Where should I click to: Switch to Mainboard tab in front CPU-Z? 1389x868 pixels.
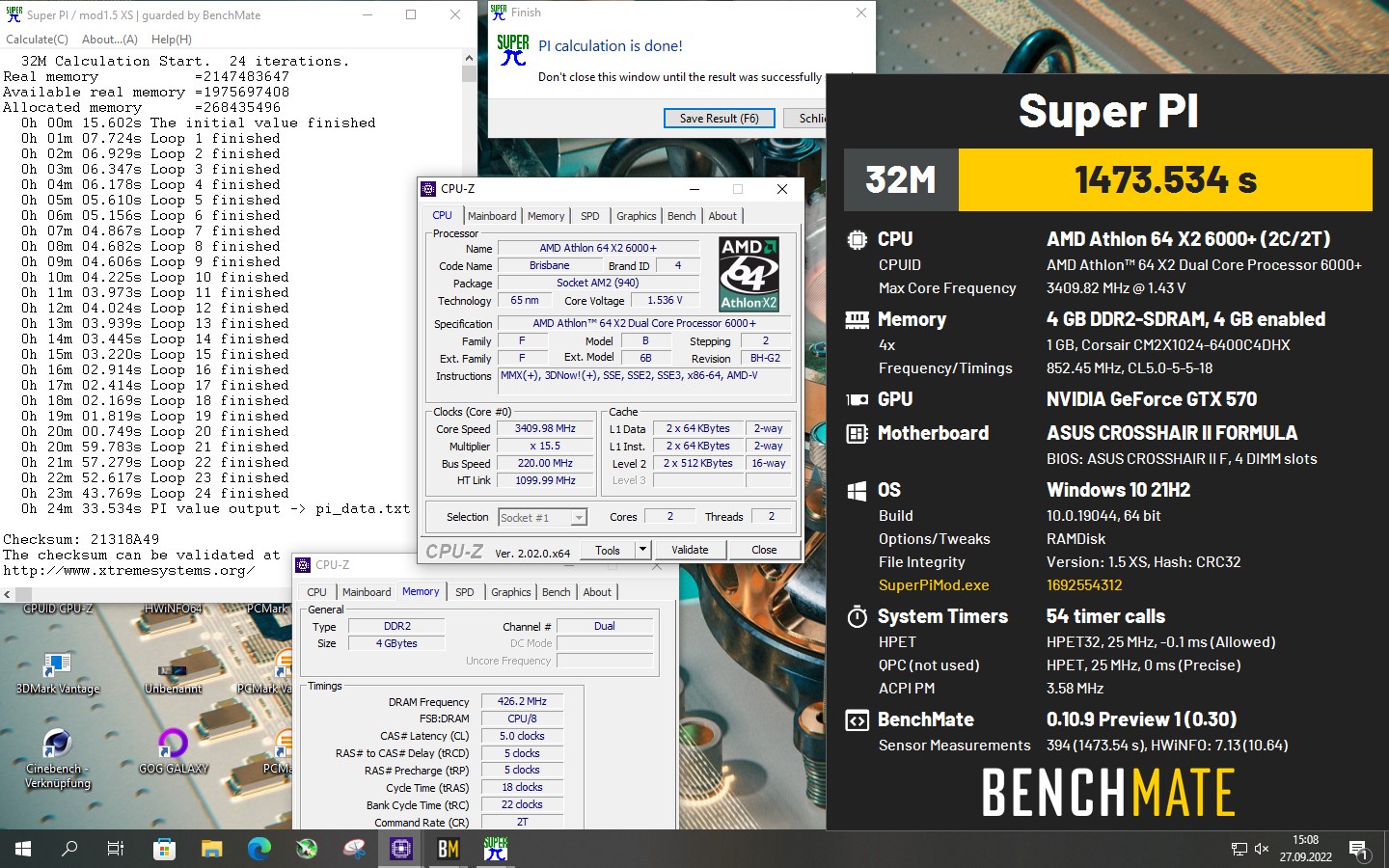pyautogui.click(x=492, y=216)
